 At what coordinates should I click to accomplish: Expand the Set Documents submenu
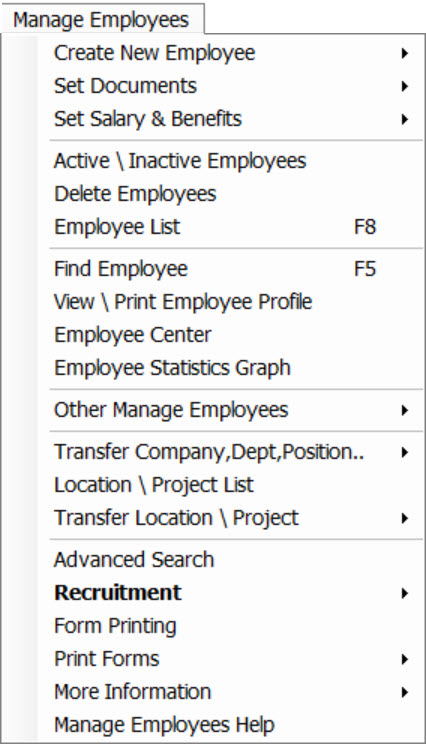[231, 86]
